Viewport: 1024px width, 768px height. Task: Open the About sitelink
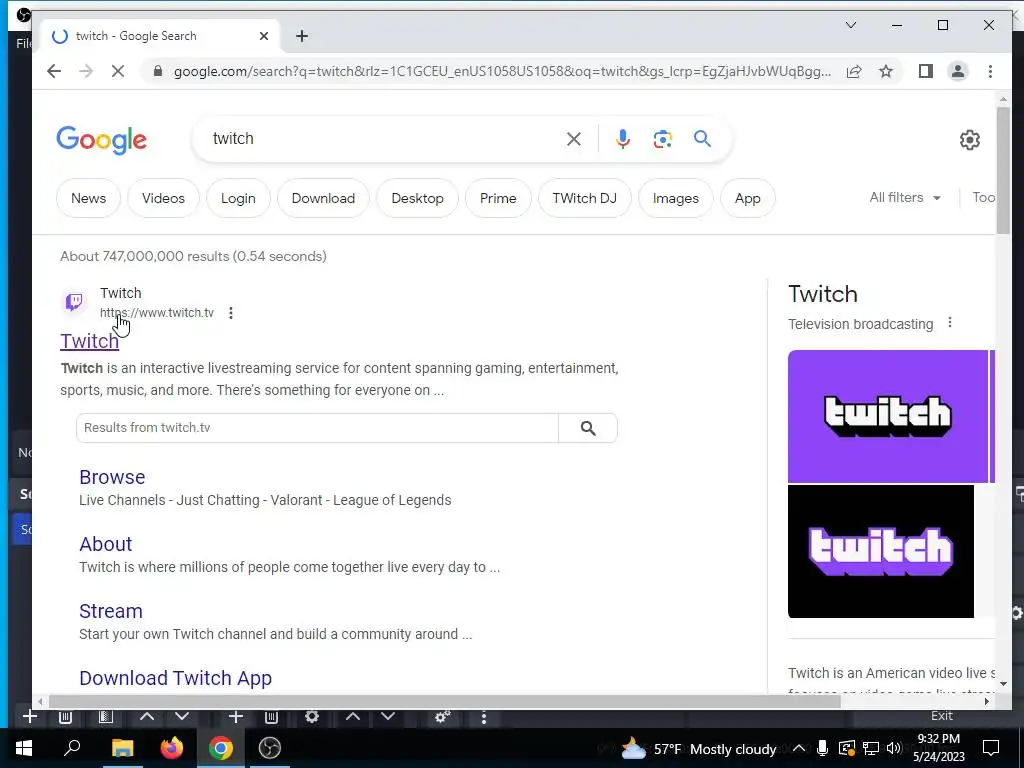(106, 544)
